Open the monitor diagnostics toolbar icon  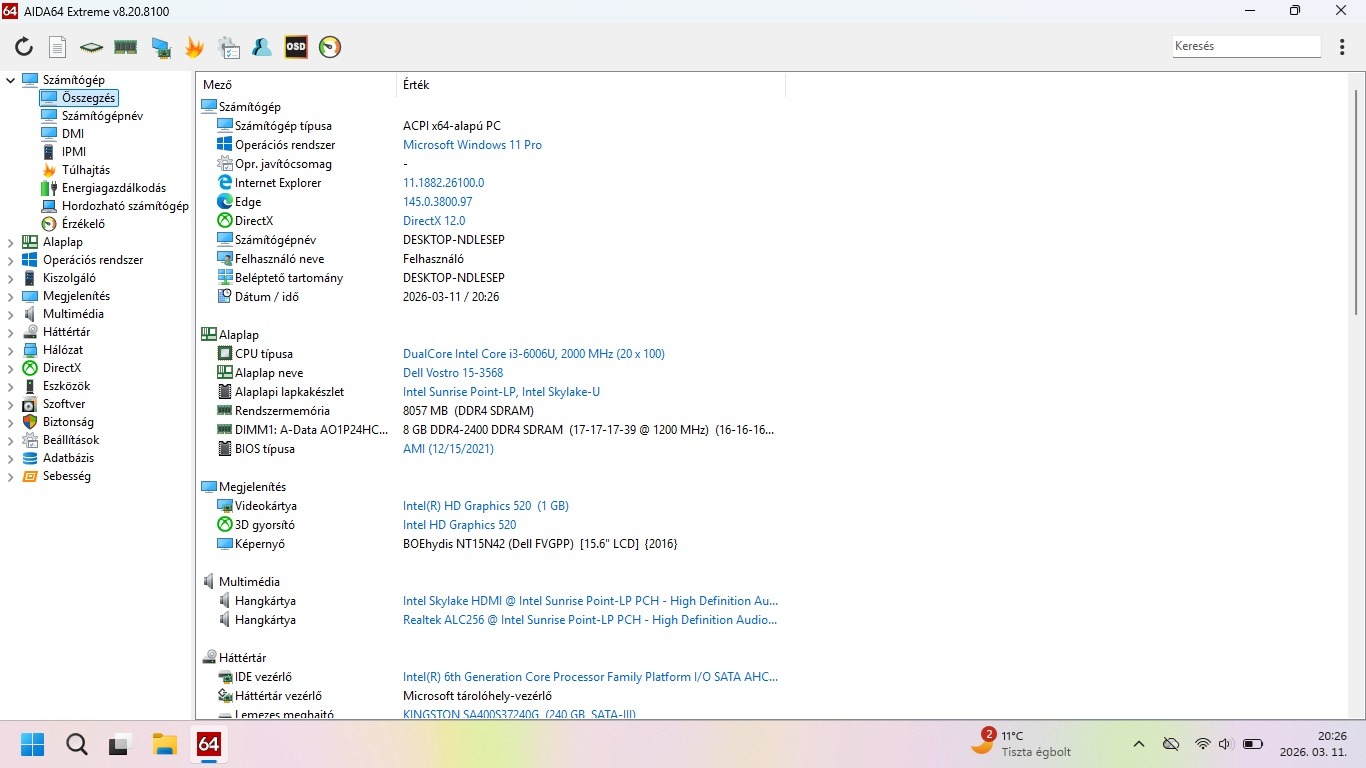(x=160, y=47)
